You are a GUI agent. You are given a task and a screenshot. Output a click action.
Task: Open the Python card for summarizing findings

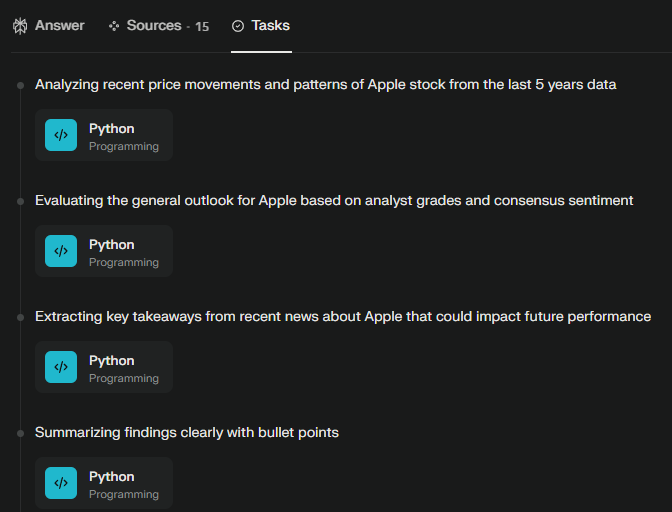coord(104,483)
